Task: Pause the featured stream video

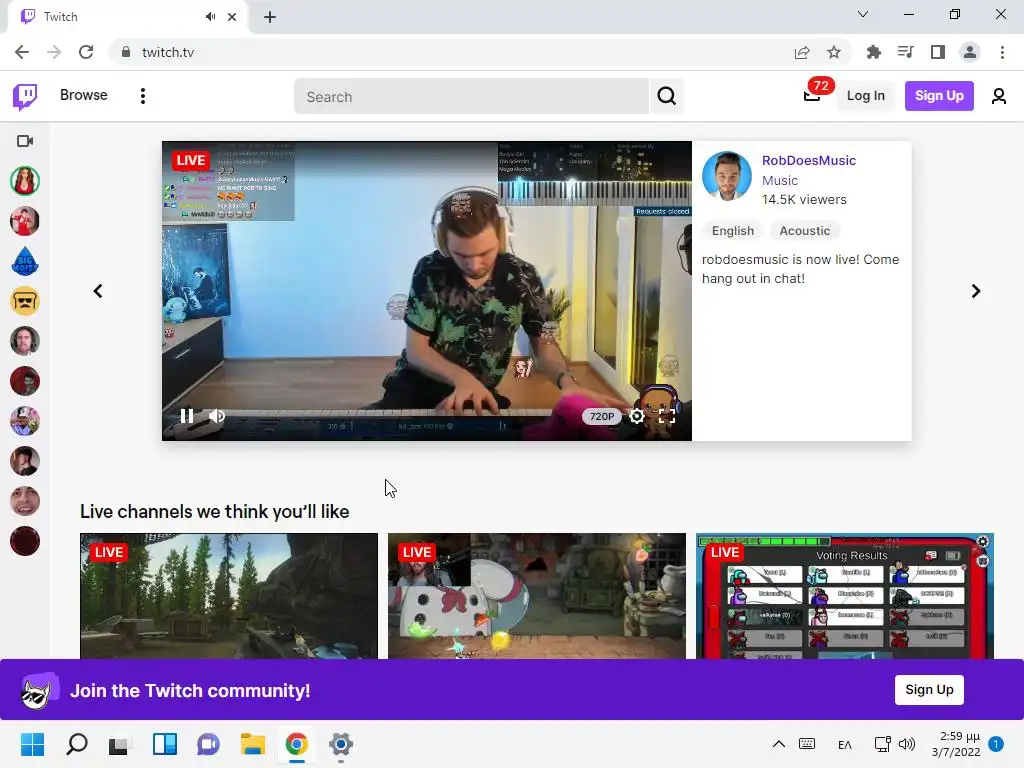Action: [187, 416]
